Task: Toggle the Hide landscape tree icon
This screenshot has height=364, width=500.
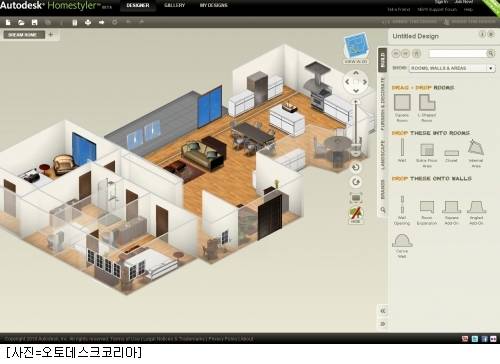Action: tap(356, 215)
